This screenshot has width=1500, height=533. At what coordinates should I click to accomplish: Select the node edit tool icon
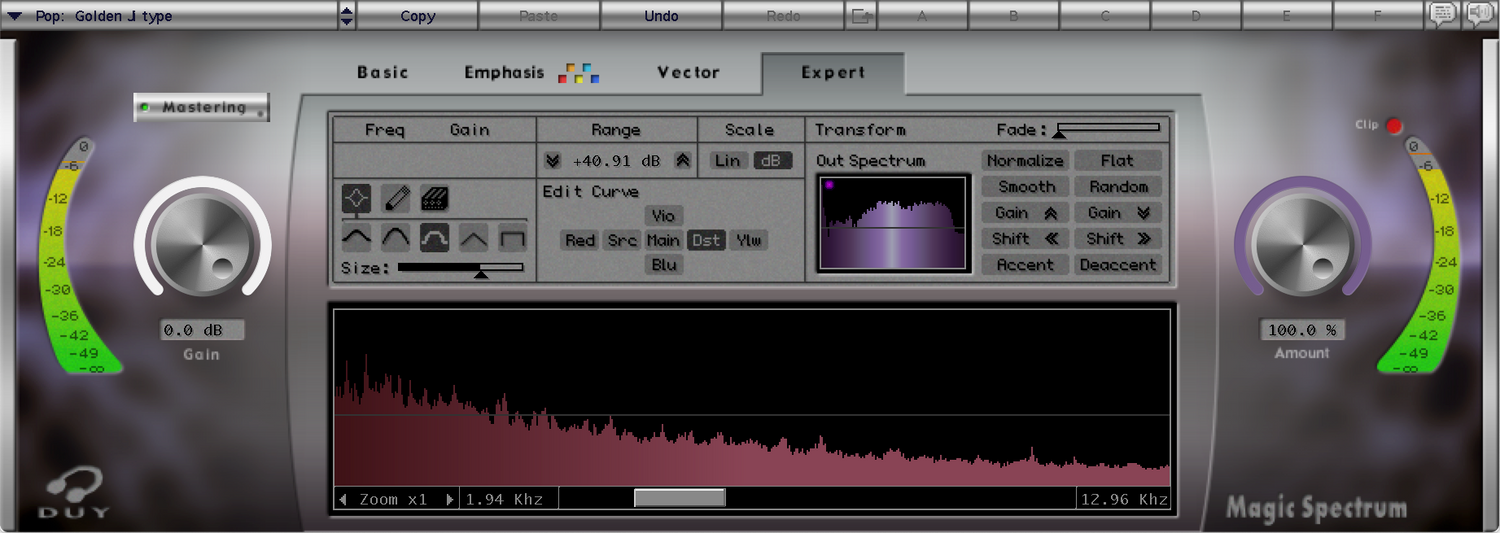(357, 198)
